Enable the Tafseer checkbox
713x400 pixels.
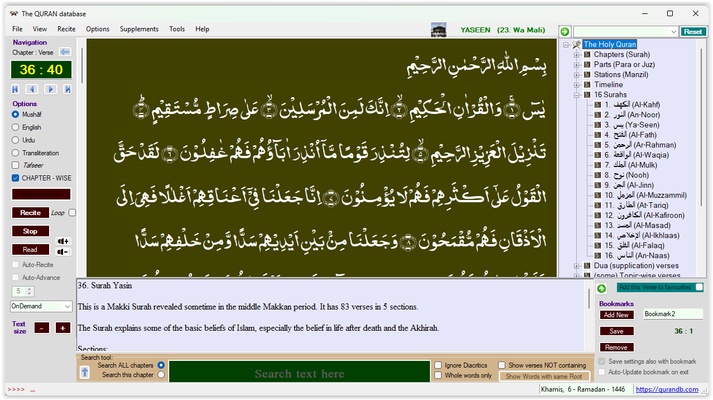pos(15,165)
